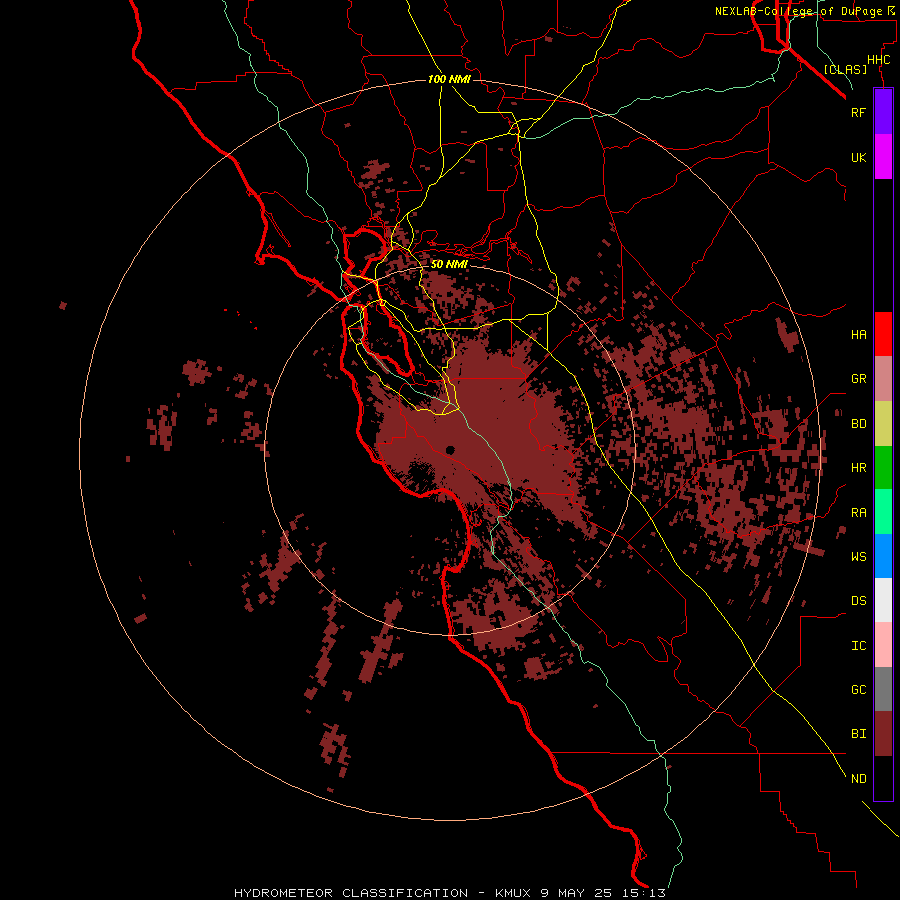
Task: Click the GR legend label
Action: [x=858, y=379]
